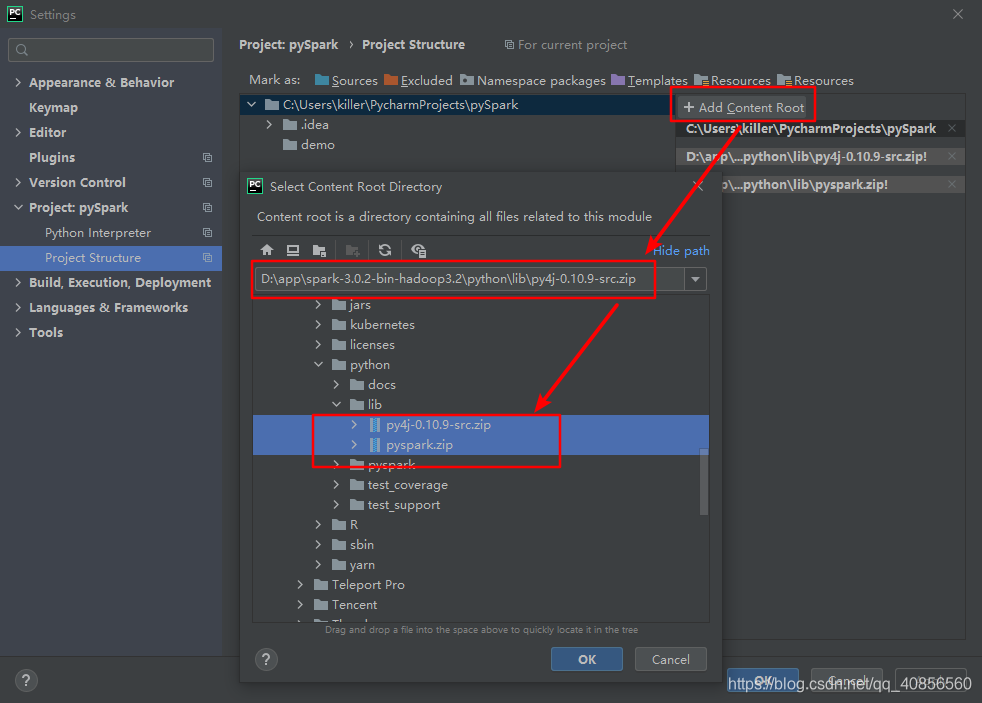Click Hide path link

click(x=681, y=250)
